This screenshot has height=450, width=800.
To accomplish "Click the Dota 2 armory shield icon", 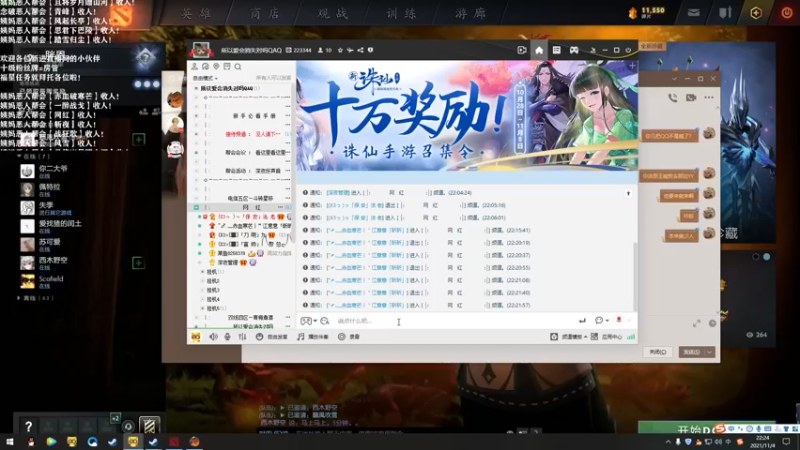I will [725, 13].
